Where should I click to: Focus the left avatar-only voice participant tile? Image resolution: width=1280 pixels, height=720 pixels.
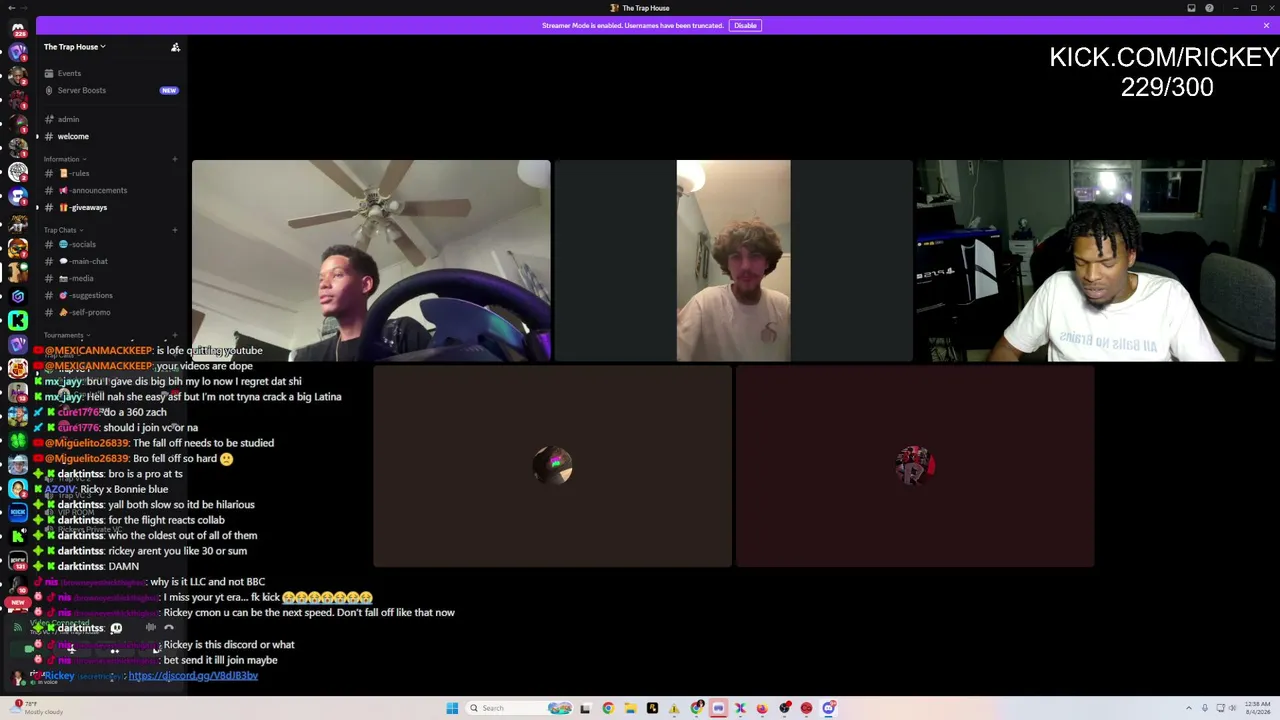552,466
